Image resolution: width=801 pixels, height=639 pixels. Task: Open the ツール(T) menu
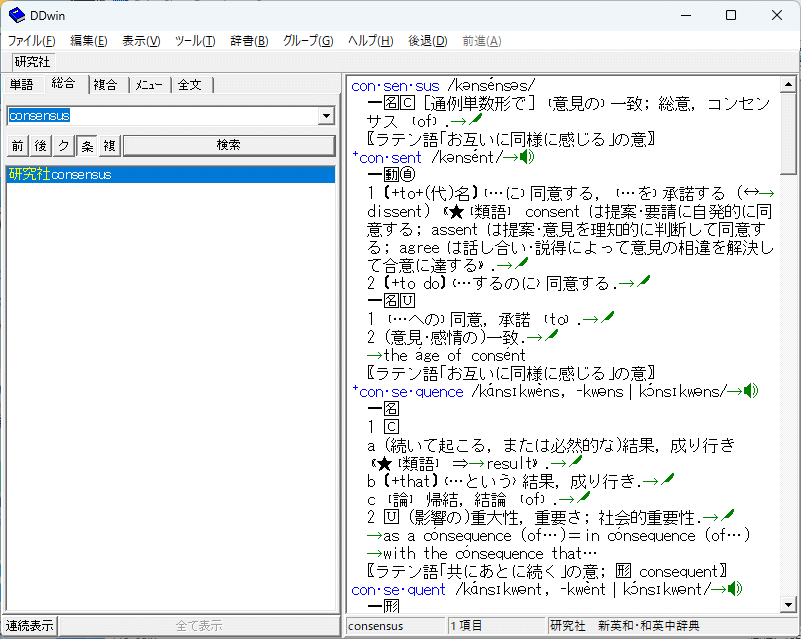point(194,41)
